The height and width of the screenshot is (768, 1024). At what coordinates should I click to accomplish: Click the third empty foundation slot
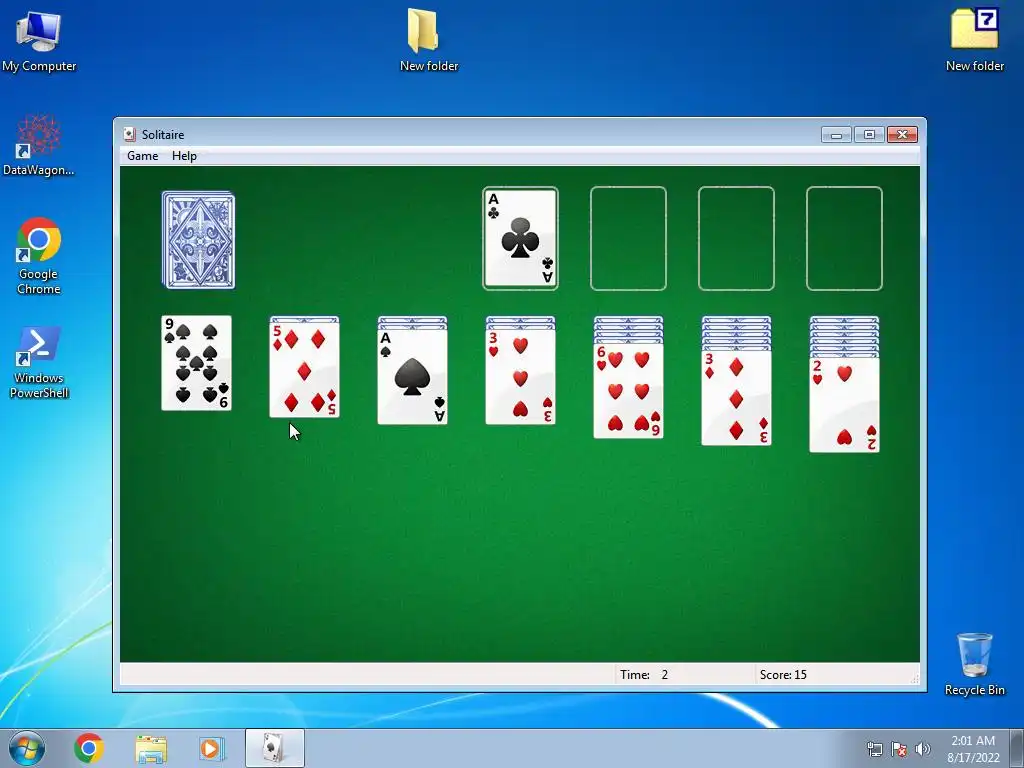coord(736,238)
